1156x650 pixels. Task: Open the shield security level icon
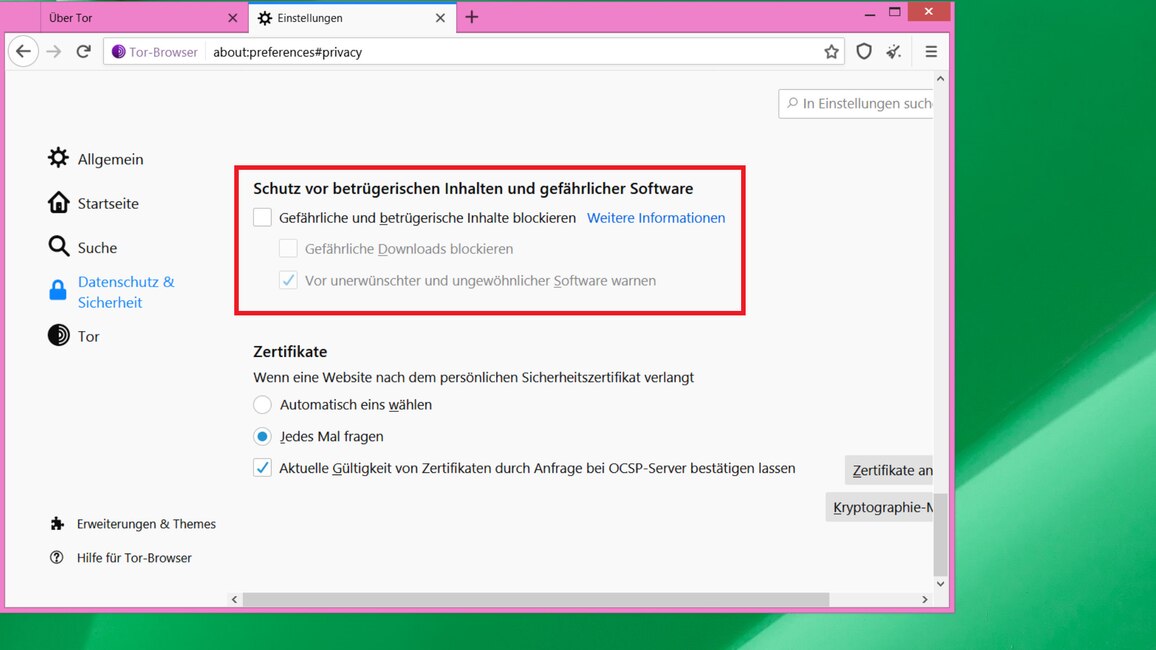coord(864,52)
